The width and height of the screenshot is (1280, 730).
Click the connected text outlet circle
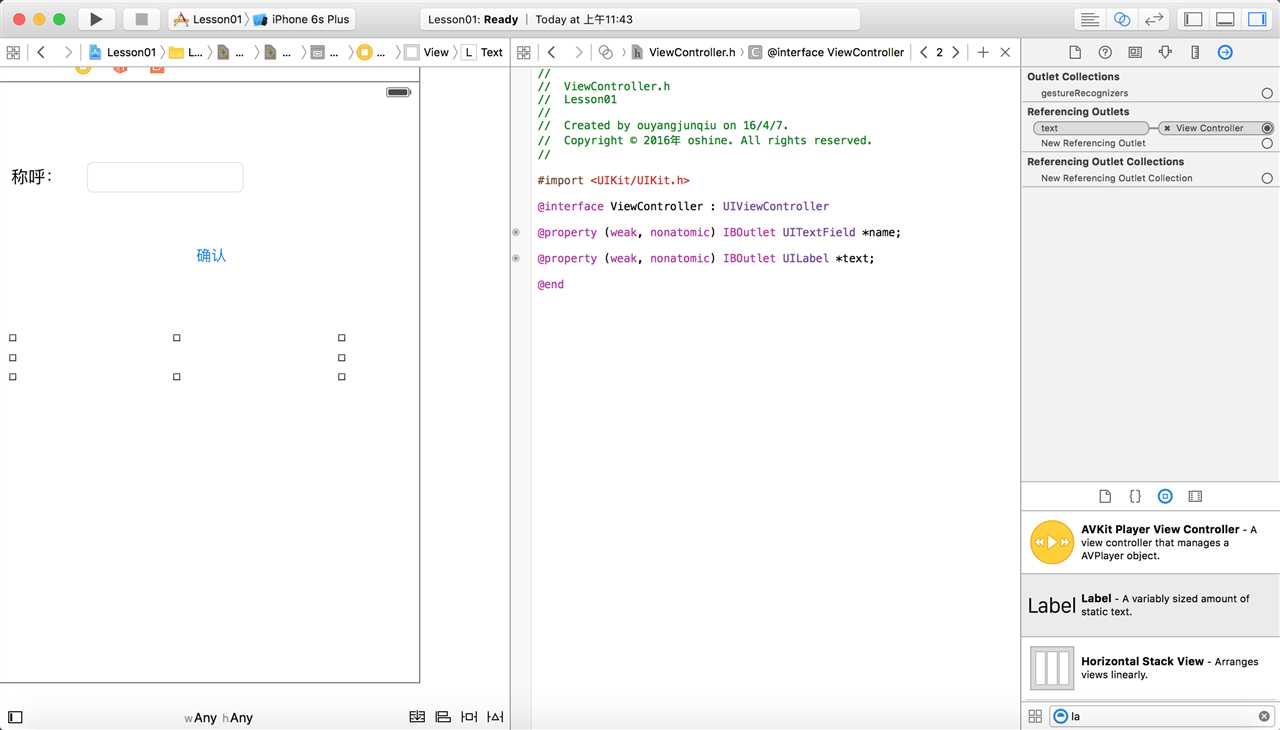(1267, 128)
